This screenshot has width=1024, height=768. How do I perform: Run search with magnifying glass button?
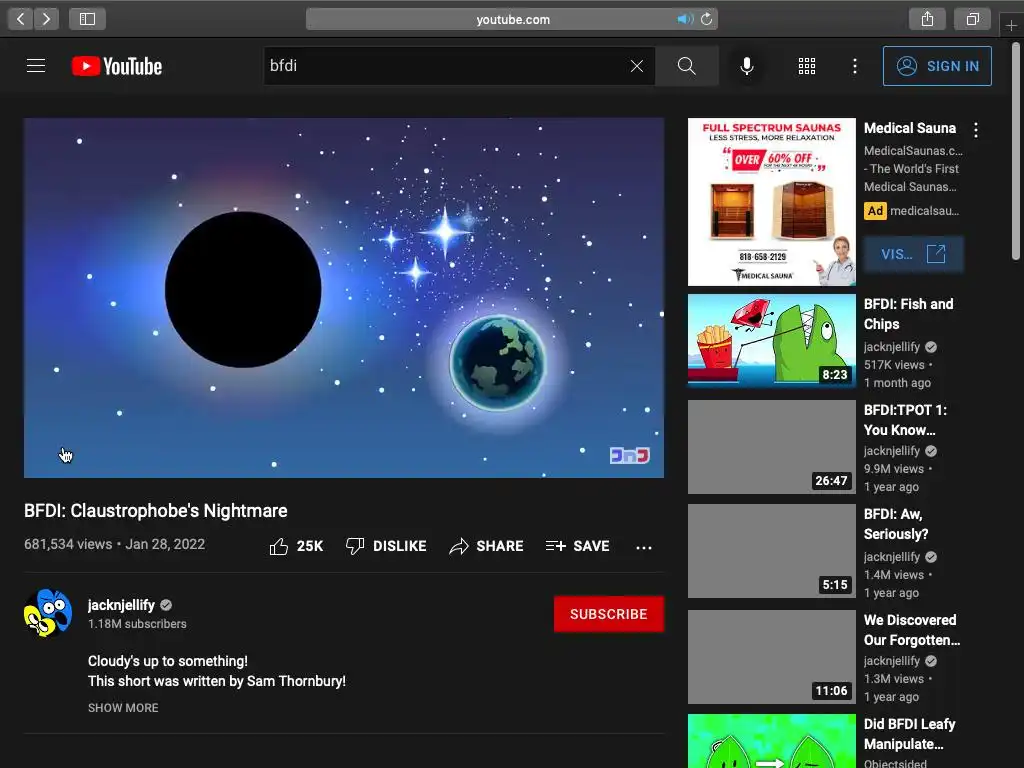pos(686,66)
